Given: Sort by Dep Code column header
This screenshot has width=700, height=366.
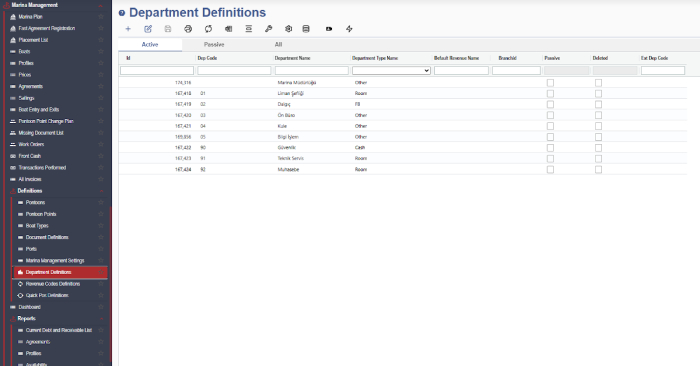Looking at the screenshot, I should click(x=207, y=58).
